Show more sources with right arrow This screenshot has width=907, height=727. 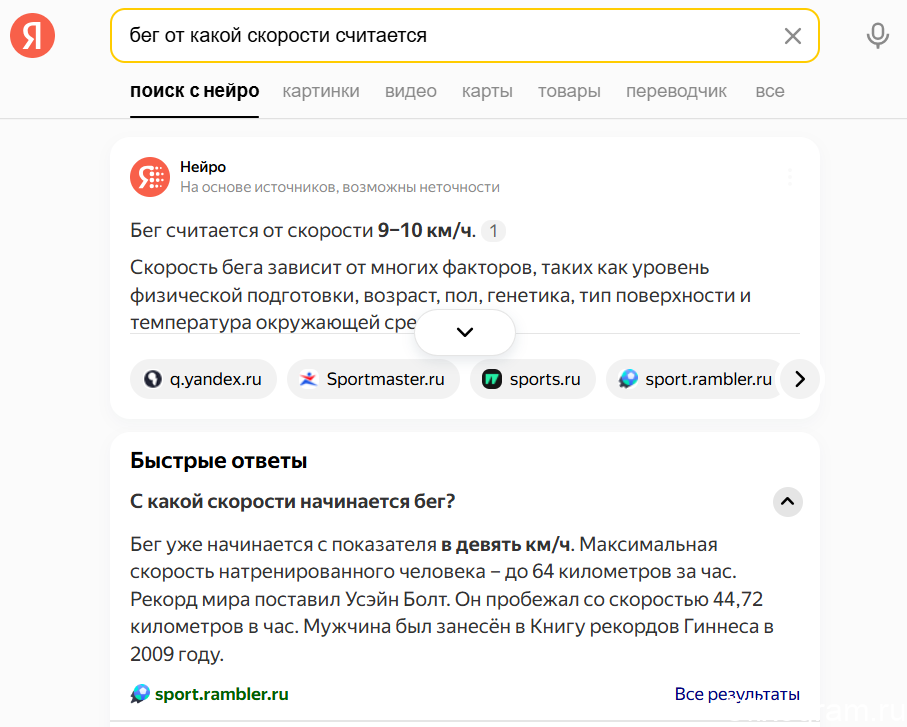click(x=800, y=379)
